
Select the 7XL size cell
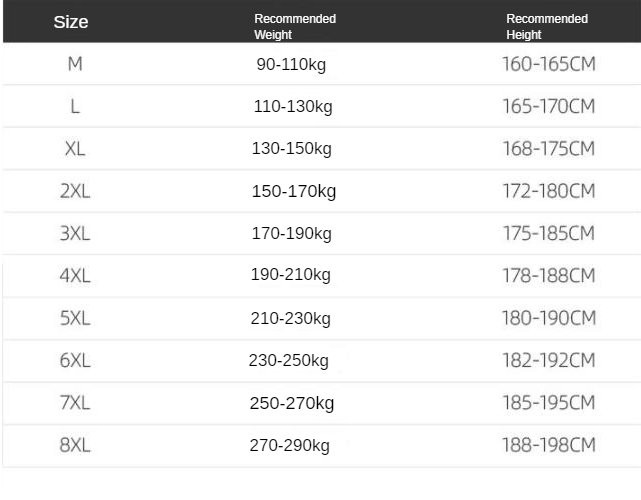pos(75,403)
